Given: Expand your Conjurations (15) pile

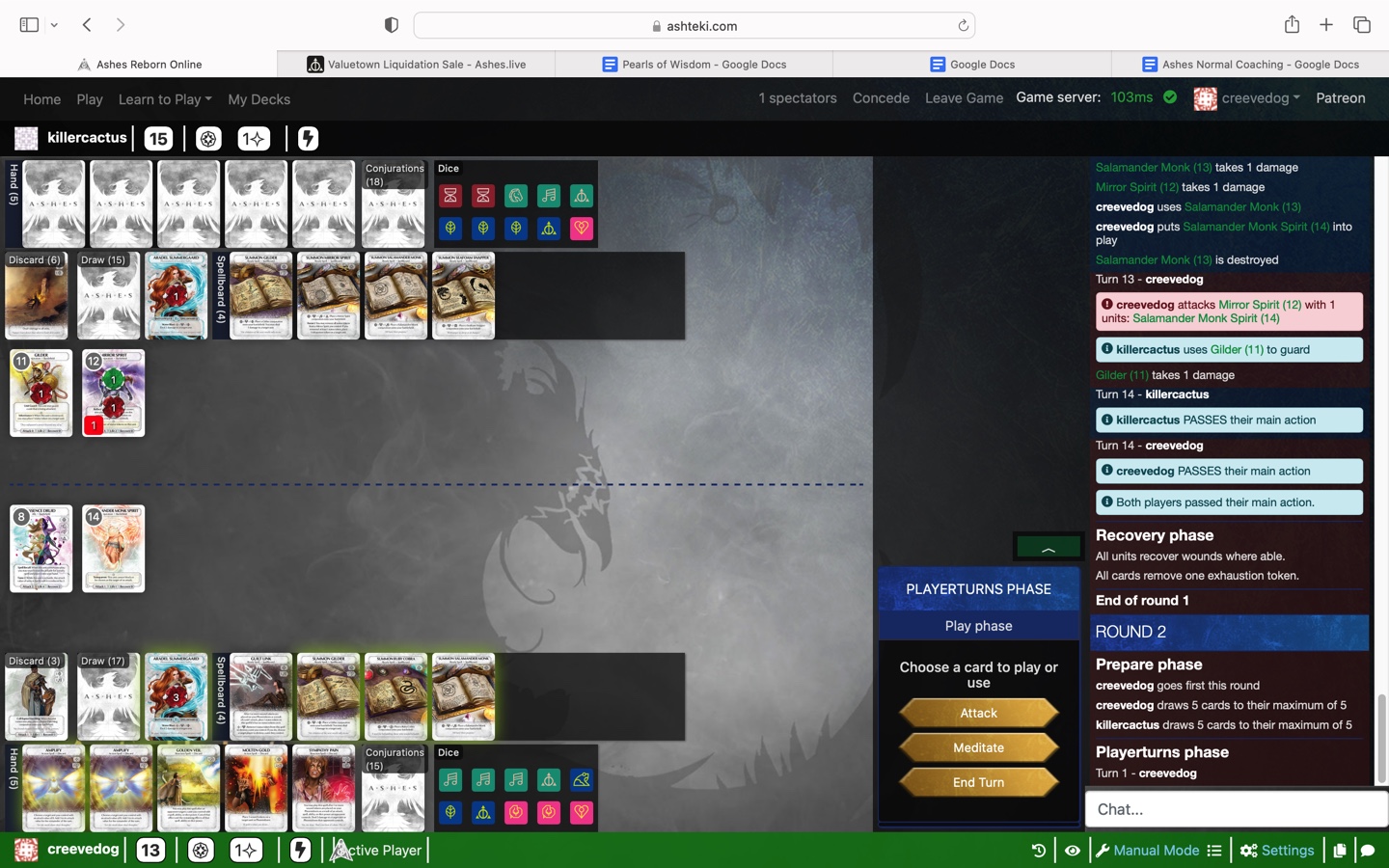Looking at the screenshot, I should 393,788.
